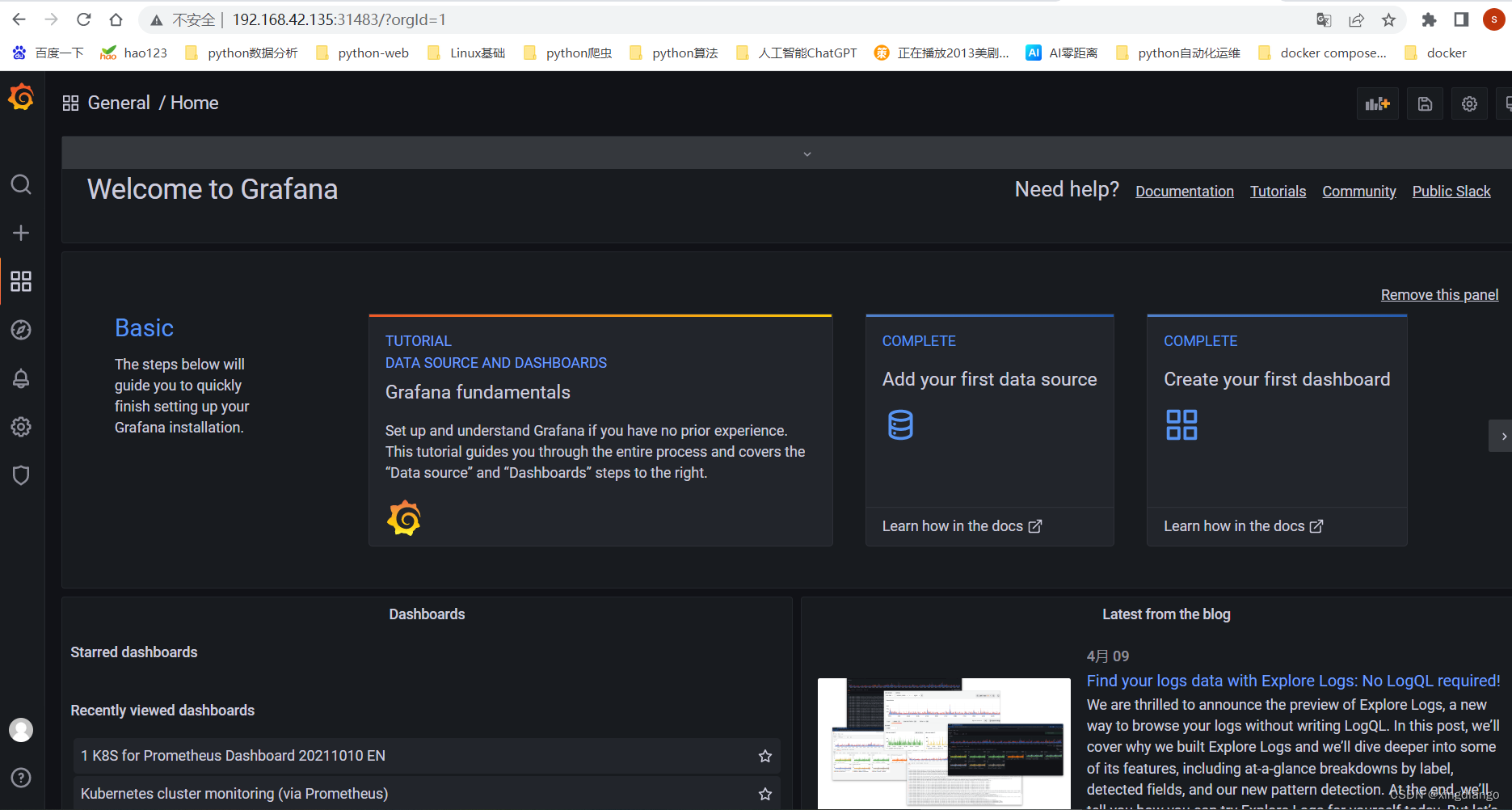Open the user profile avatar
This screenshot has height=810, width=1512.
coord(21,730)
